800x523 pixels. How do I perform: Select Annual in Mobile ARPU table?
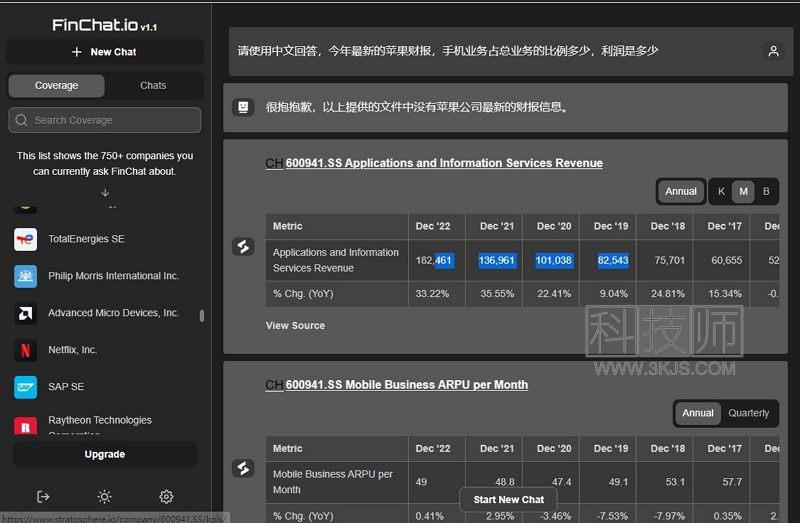coord(697,413)
